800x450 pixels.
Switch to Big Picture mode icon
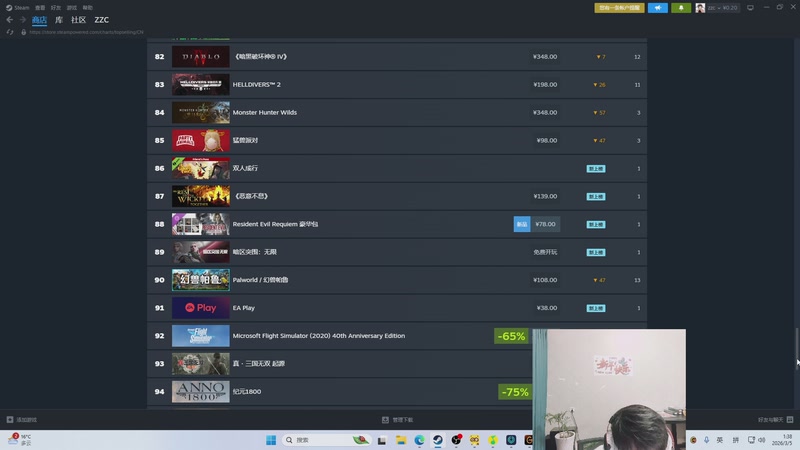750,8
